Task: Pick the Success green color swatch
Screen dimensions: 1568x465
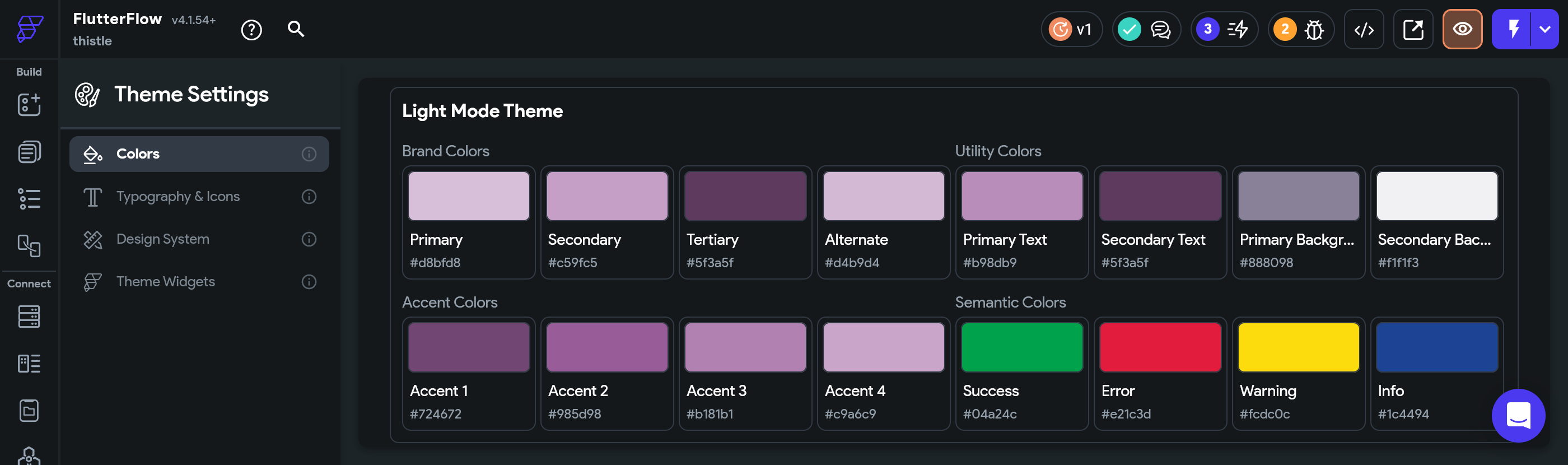Action: pos(1022,347)
